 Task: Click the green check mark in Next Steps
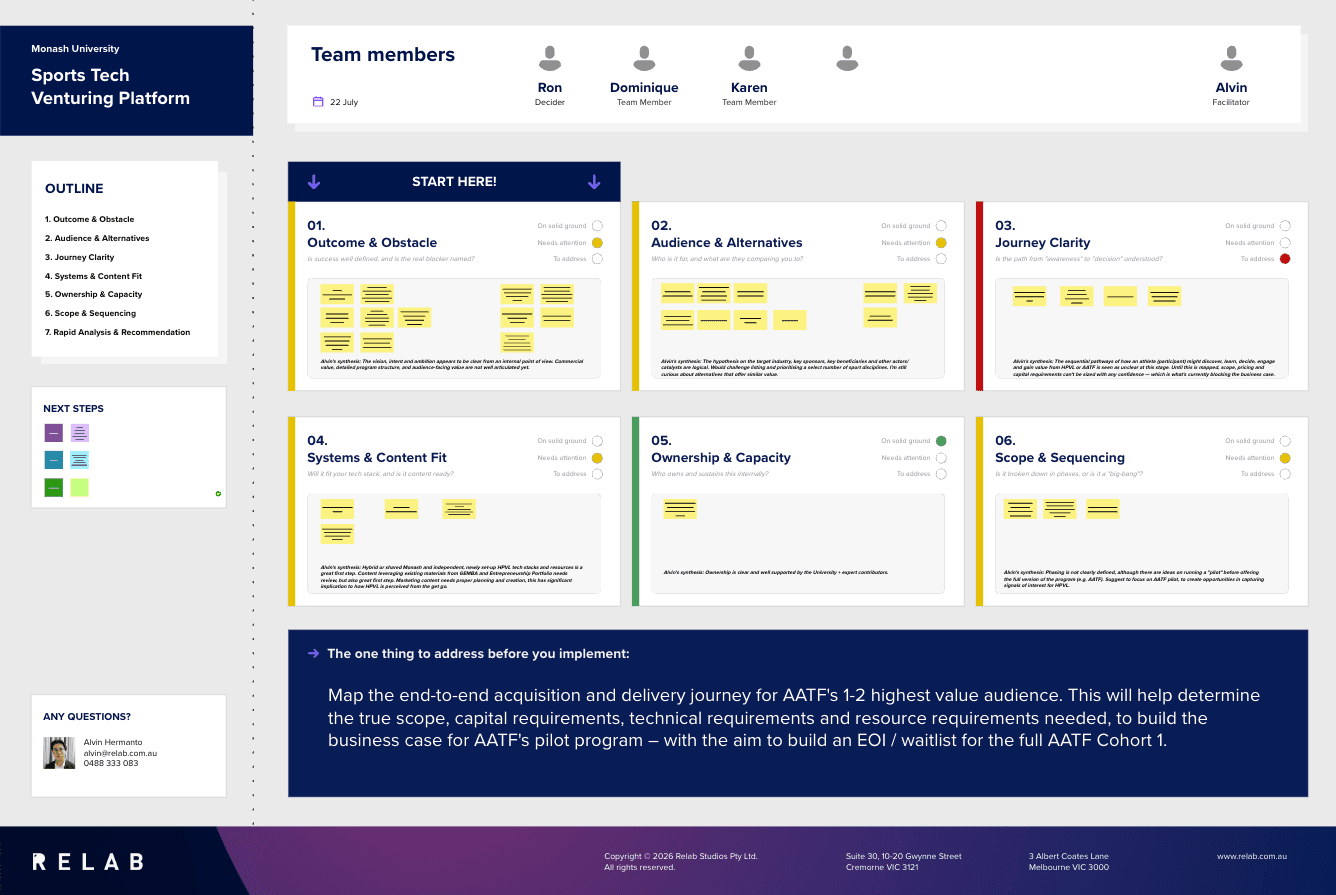218,493
